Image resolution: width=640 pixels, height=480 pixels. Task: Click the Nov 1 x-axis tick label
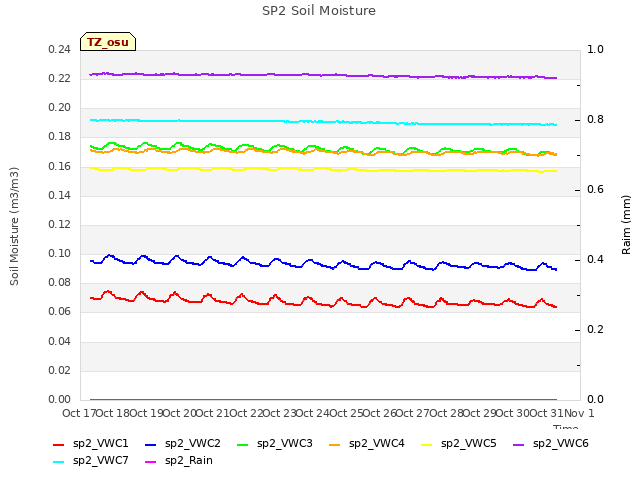pos(579,413)
